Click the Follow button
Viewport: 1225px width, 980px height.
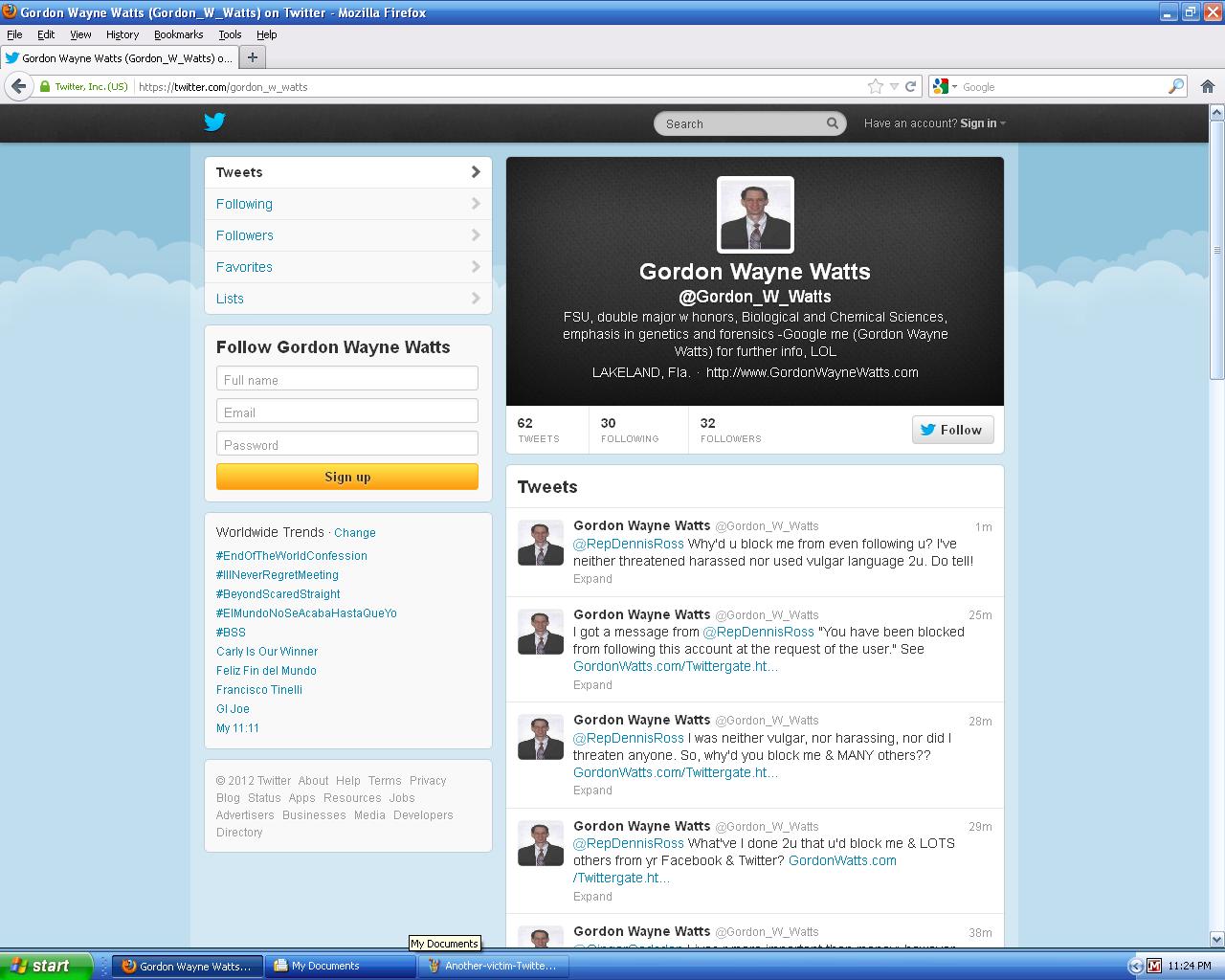[953, 430]
